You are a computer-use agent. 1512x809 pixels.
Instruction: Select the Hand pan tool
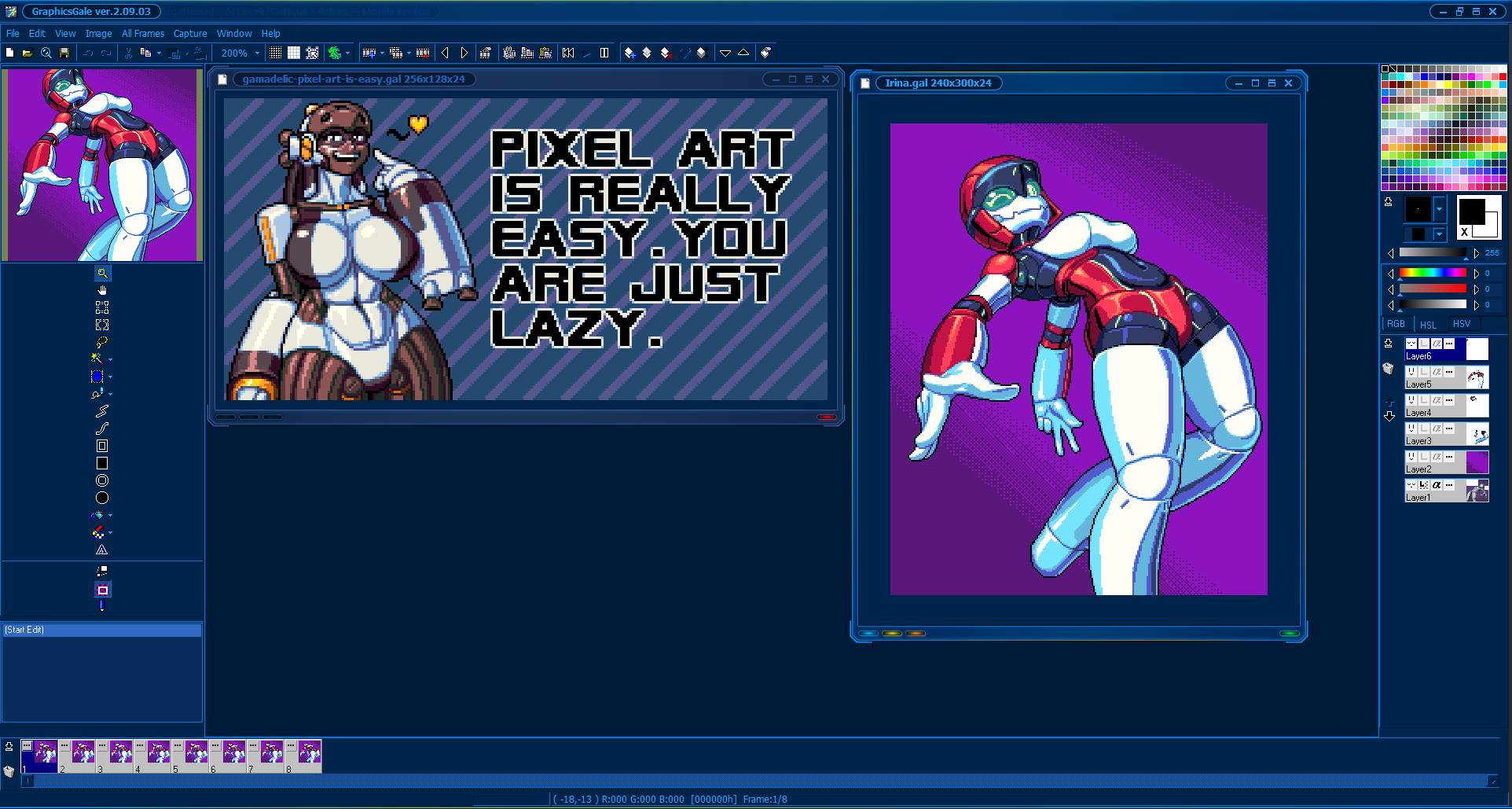(x=102, y=290)
